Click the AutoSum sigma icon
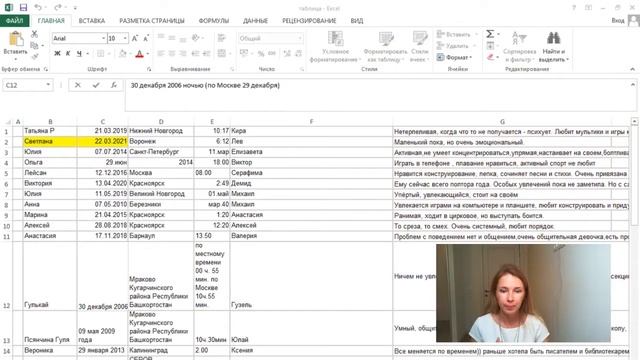 [490, 34]
